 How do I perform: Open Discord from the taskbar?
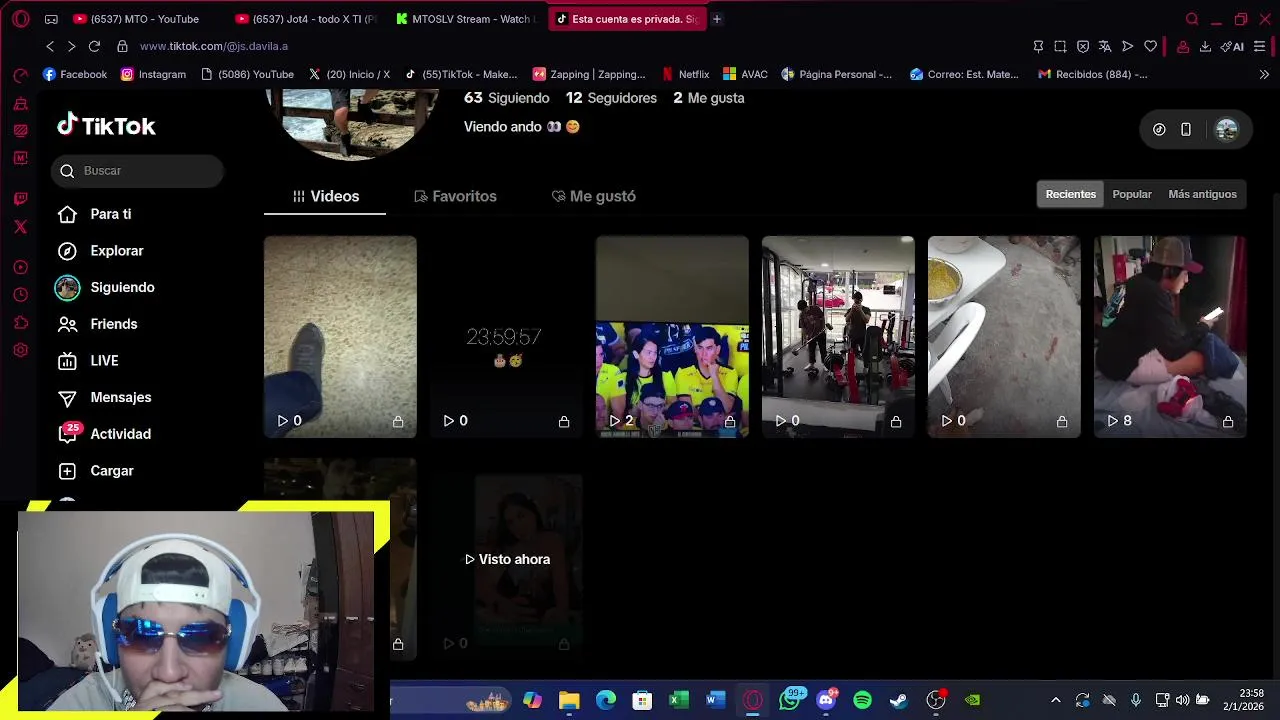click(826, 700)
